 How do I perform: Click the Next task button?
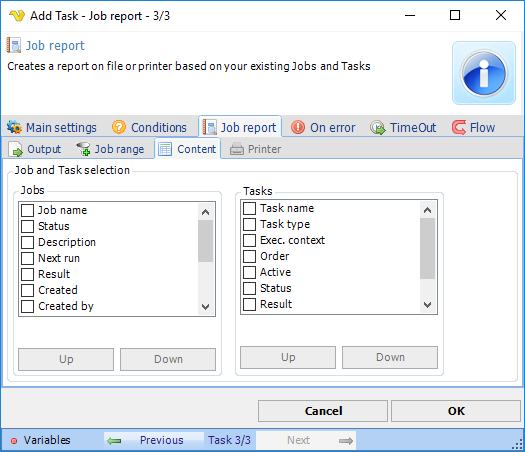(306, 441)
